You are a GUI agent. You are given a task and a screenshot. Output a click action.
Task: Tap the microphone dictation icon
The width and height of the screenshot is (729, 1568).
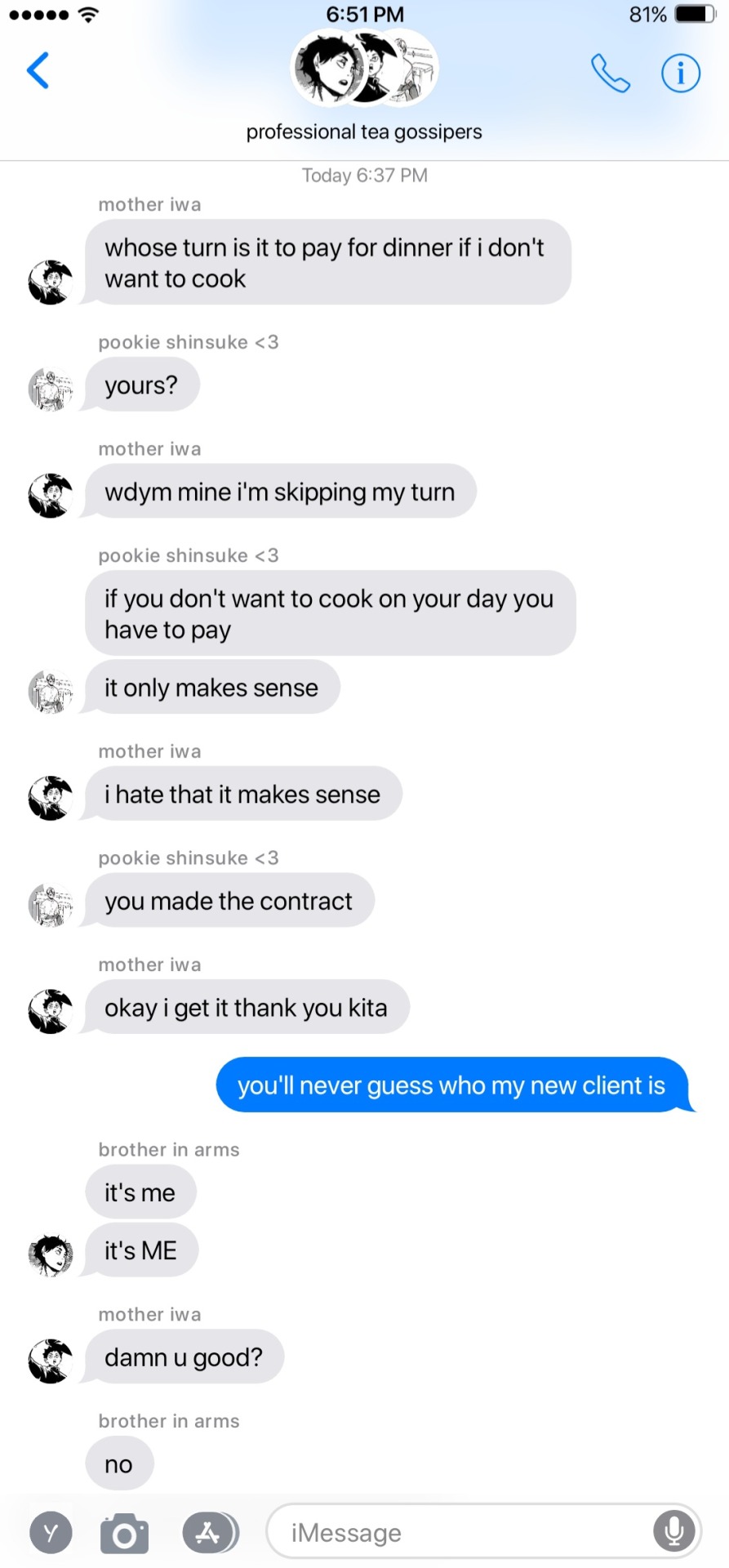(673, 1531)
